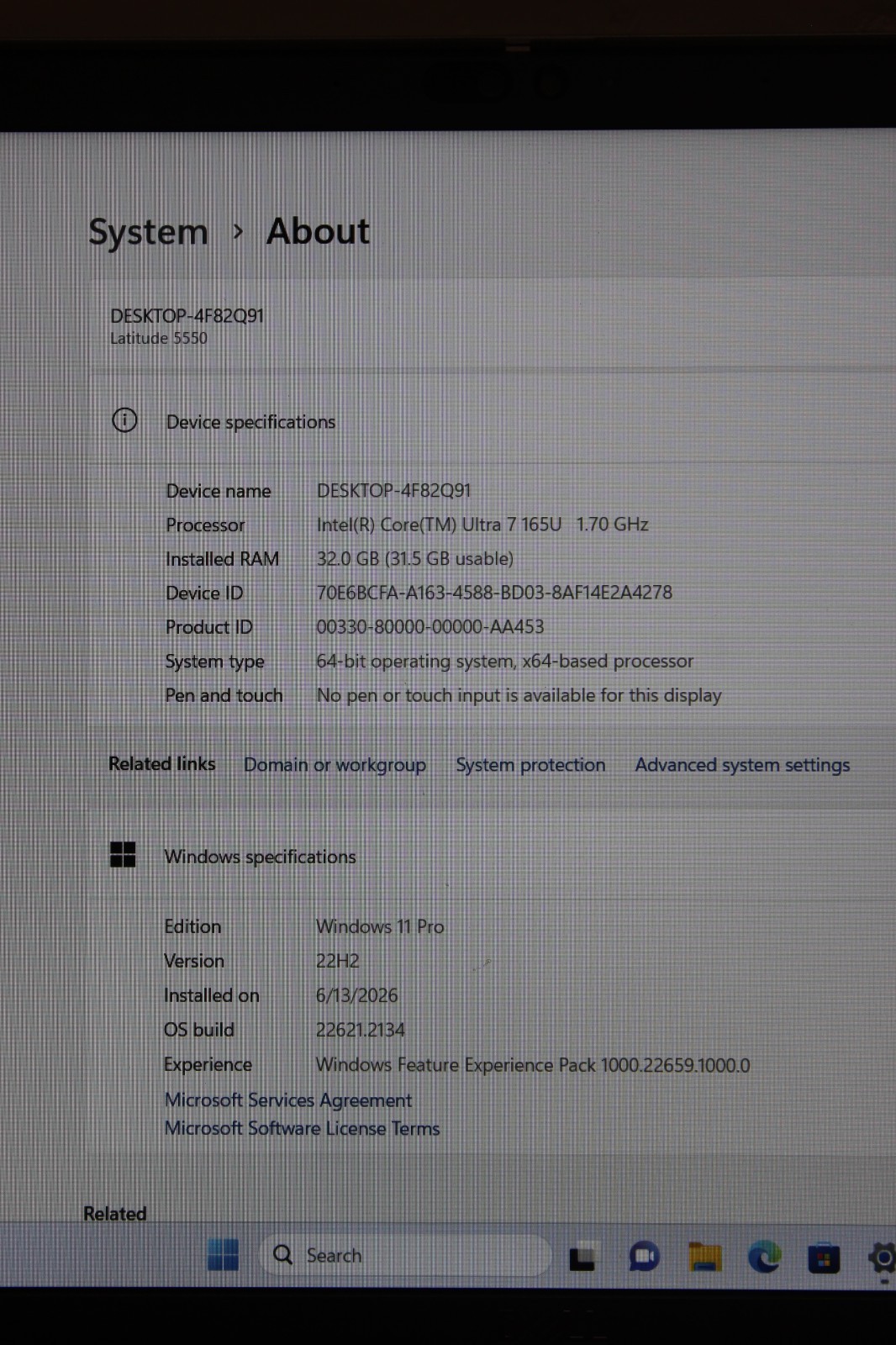Screen dimensions: 896x1345
Task: Open Microsoft Software License Terms link
Action: [x=302, y=1128]
